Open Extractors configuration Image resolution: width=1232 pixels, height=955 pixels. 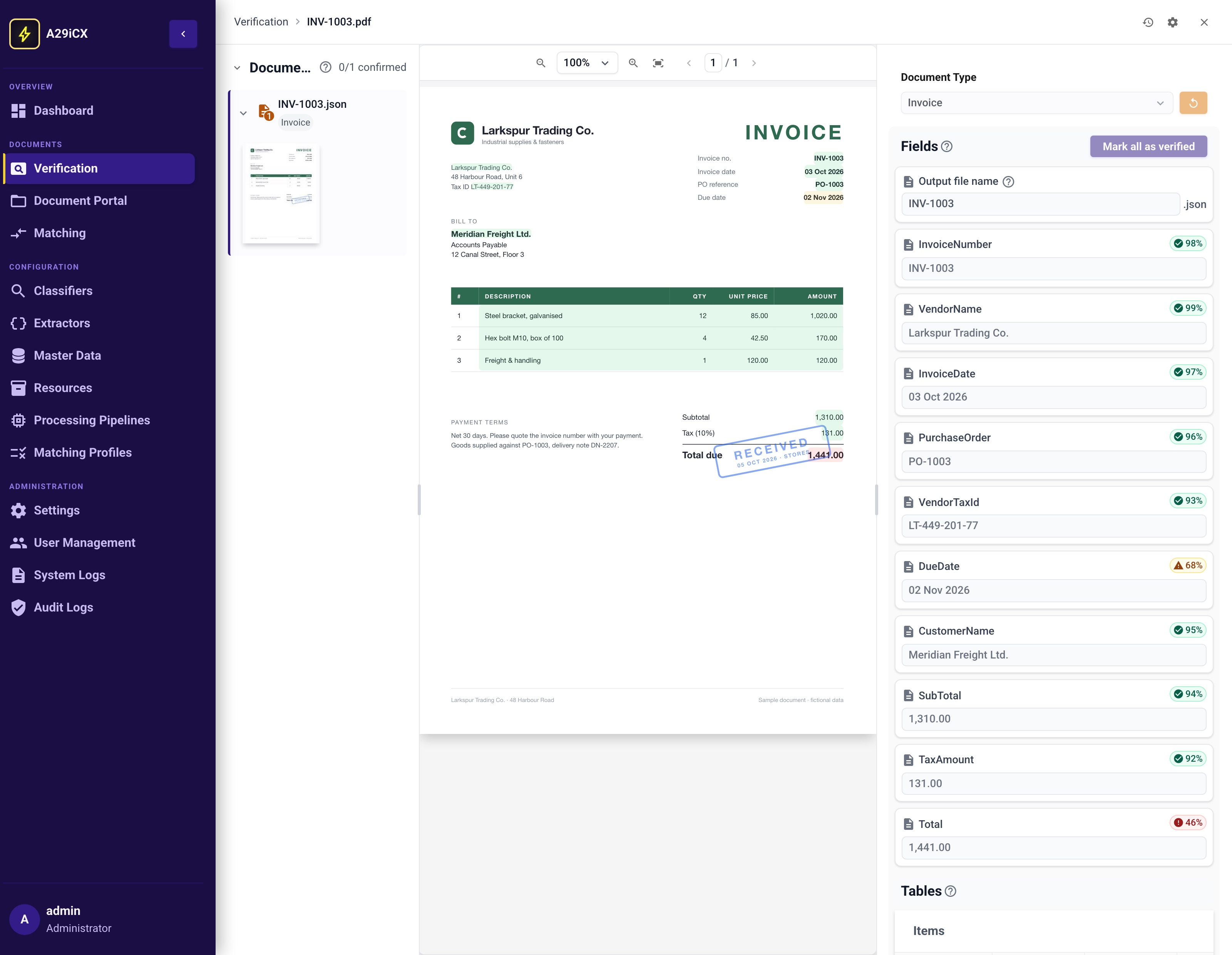(x=99, y=323)
